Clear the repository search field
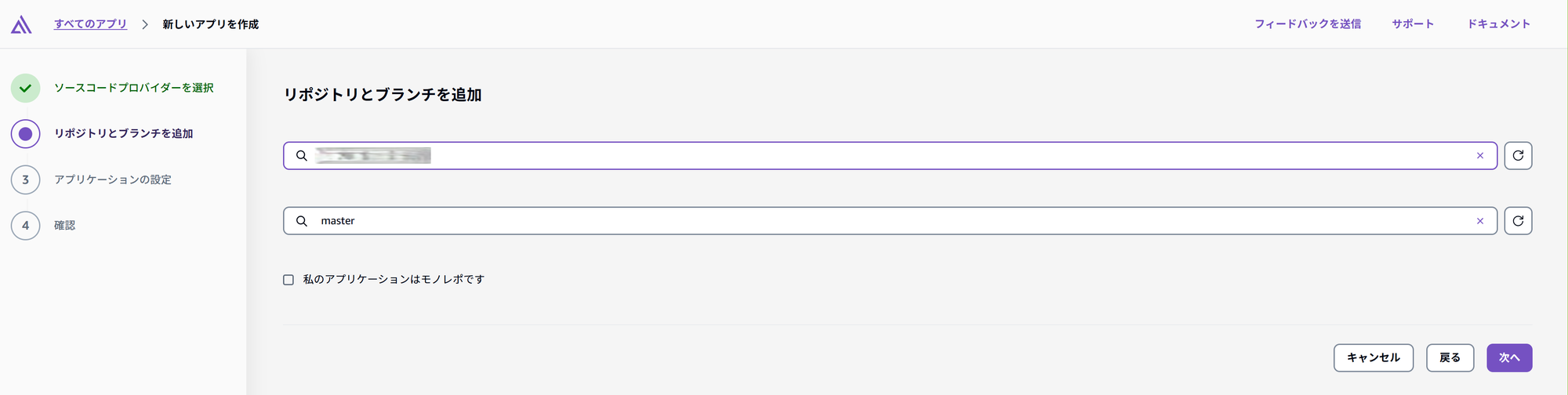The image size is (1568, 395). point(1480,156)
